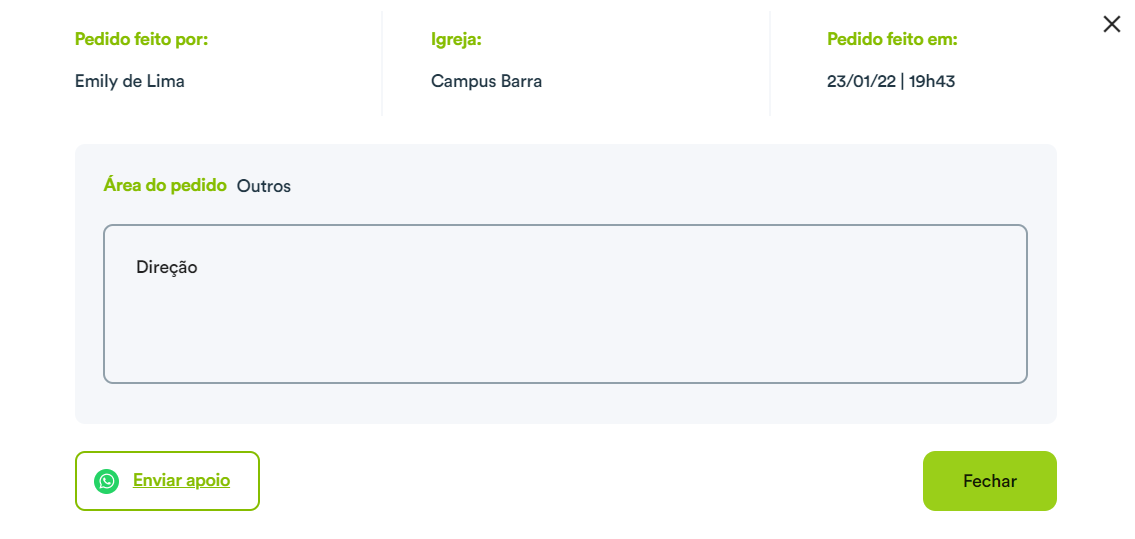Select the Pedido feito por heading
Screen dimensions: 1135x539
pyautogui.click(x=141, y=39)
